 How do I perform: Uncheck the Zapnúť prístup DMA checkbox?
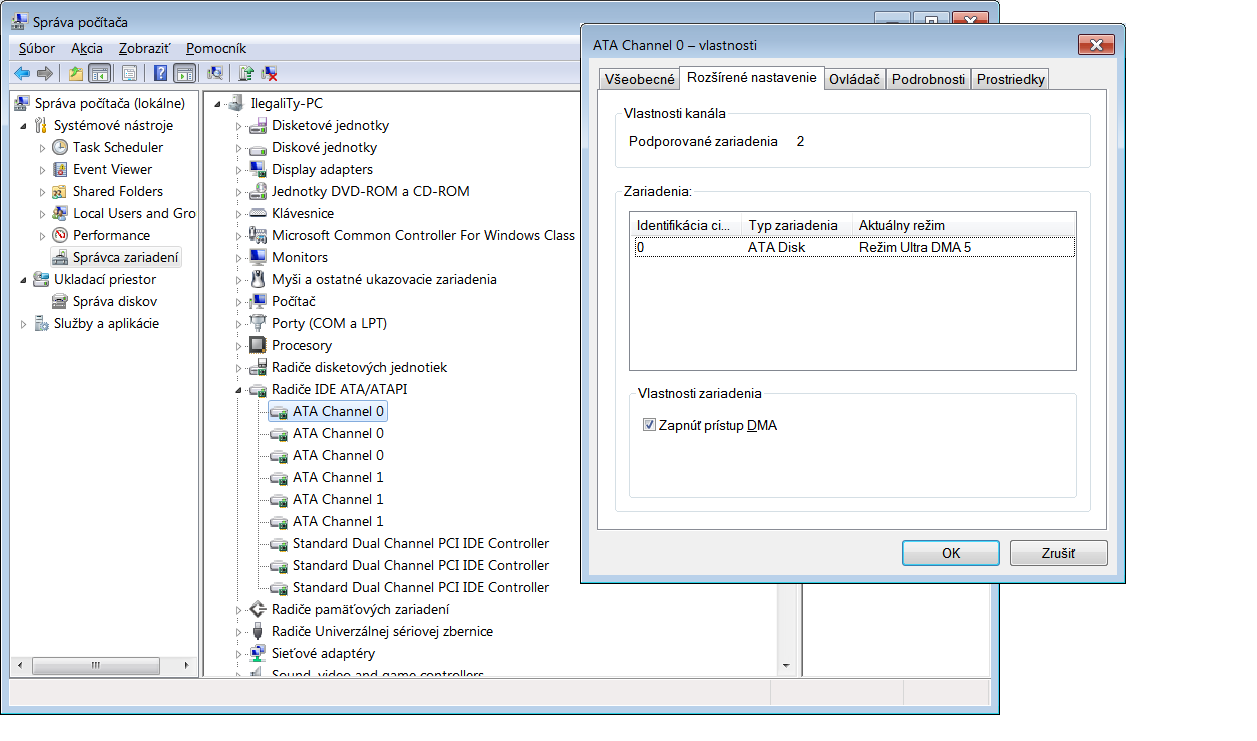(x=650, y=425)
